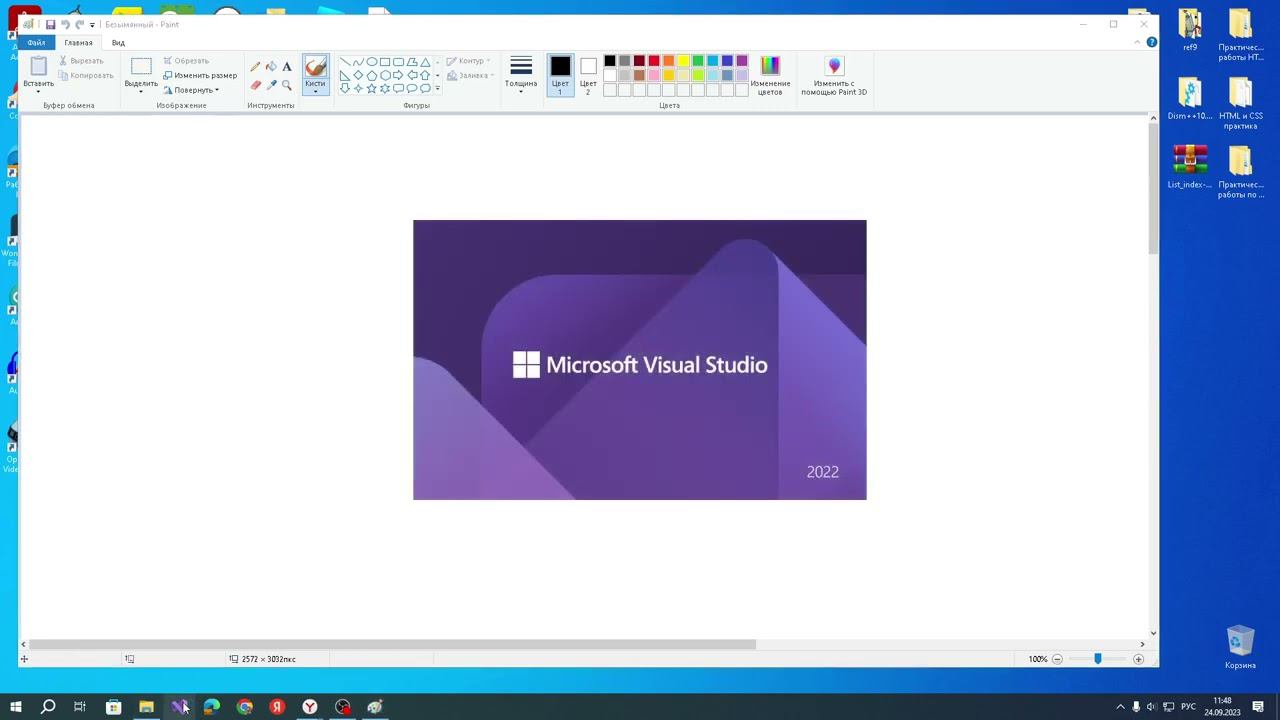Open the taskbar clock showing 11:48
Viewport: 1280px width, 720px height.
tap(1222, 707)
